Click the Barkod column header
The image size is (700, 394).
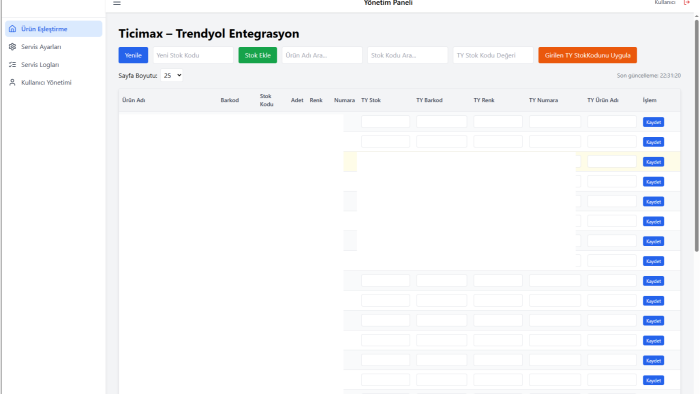click(x=229, y=100)
